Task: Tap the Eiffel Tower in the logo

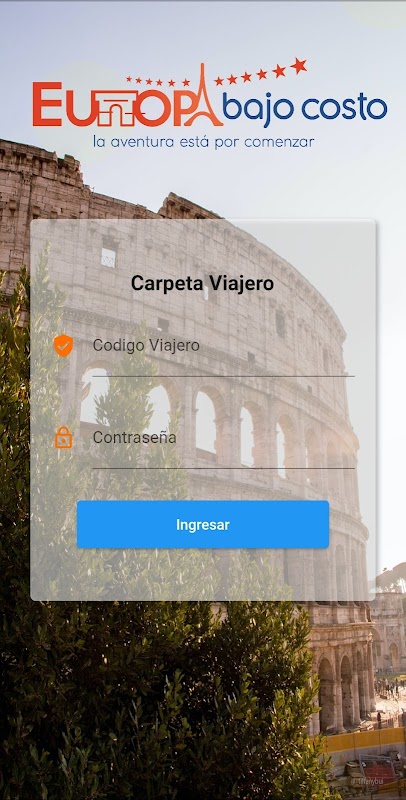Action: 202,95
